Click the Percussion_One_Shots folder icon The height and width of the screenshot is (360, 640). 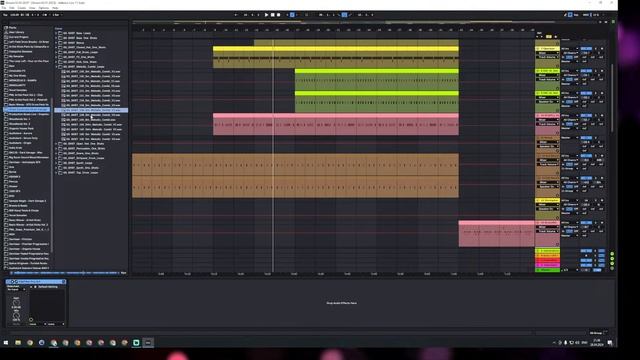coord(60,149)
